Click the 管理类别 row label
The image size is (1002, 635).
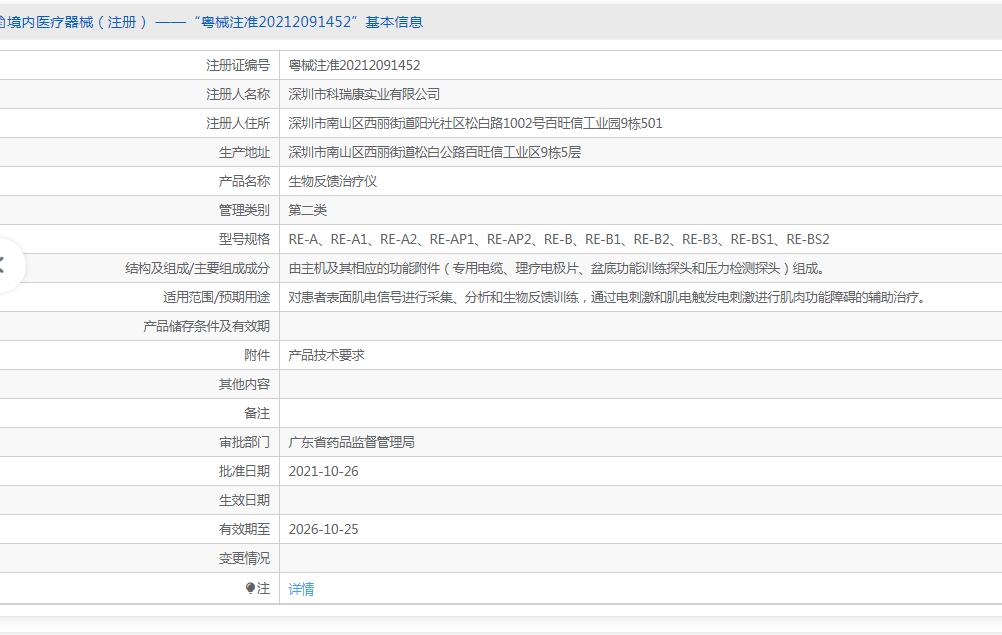coord(244,210)
